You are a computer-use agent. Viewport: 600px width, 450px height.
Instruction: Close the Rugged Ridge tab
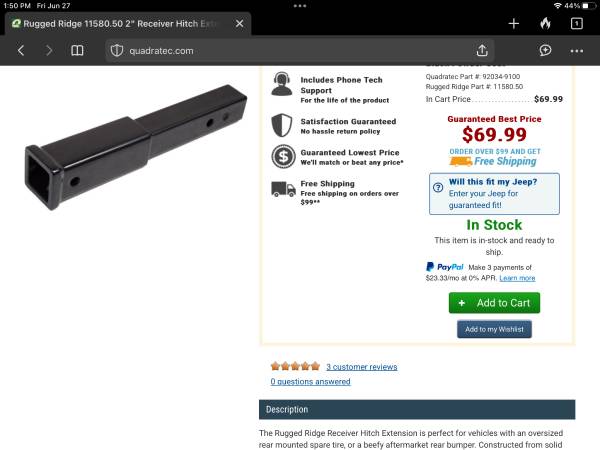pos(240,24)
